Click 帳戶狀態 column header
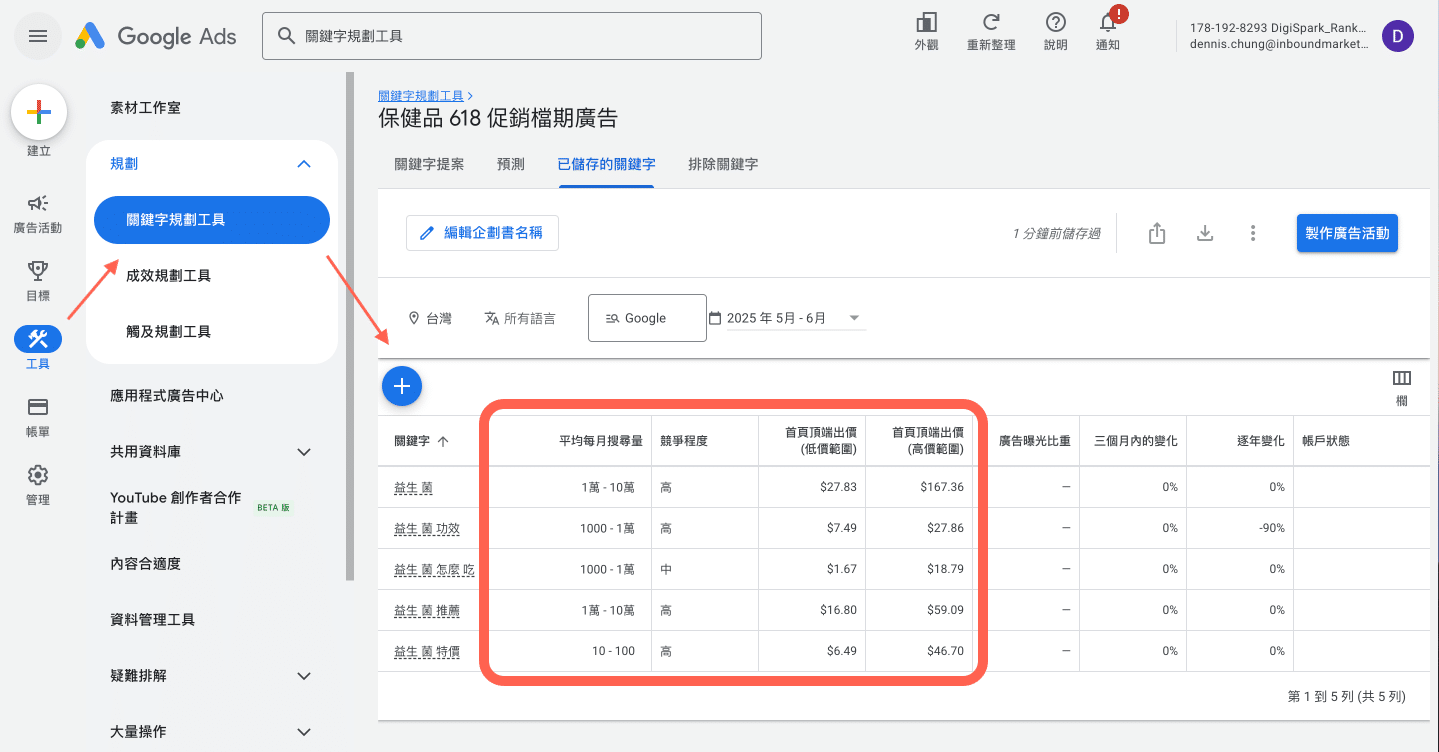The image size is (1439, 752). coord(1326,440)
